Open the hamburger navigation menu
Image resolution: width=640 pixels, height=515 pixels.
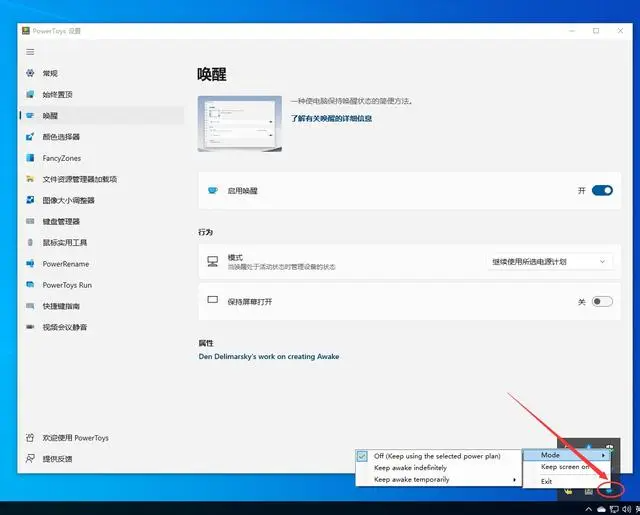point(30,52)
